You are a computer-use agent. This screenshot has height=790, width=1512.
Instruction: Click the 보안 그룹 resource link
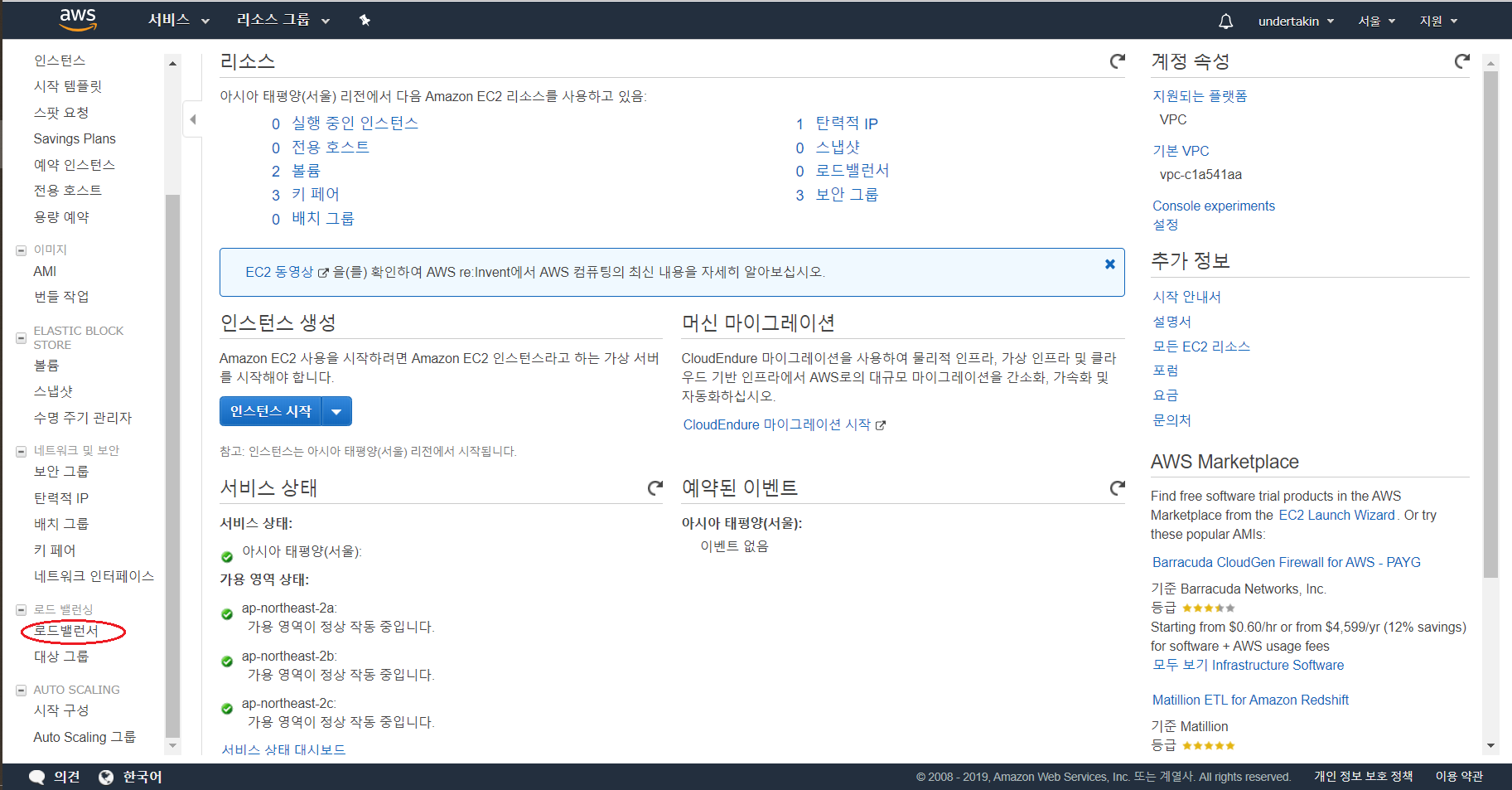[x=847, y=195]
